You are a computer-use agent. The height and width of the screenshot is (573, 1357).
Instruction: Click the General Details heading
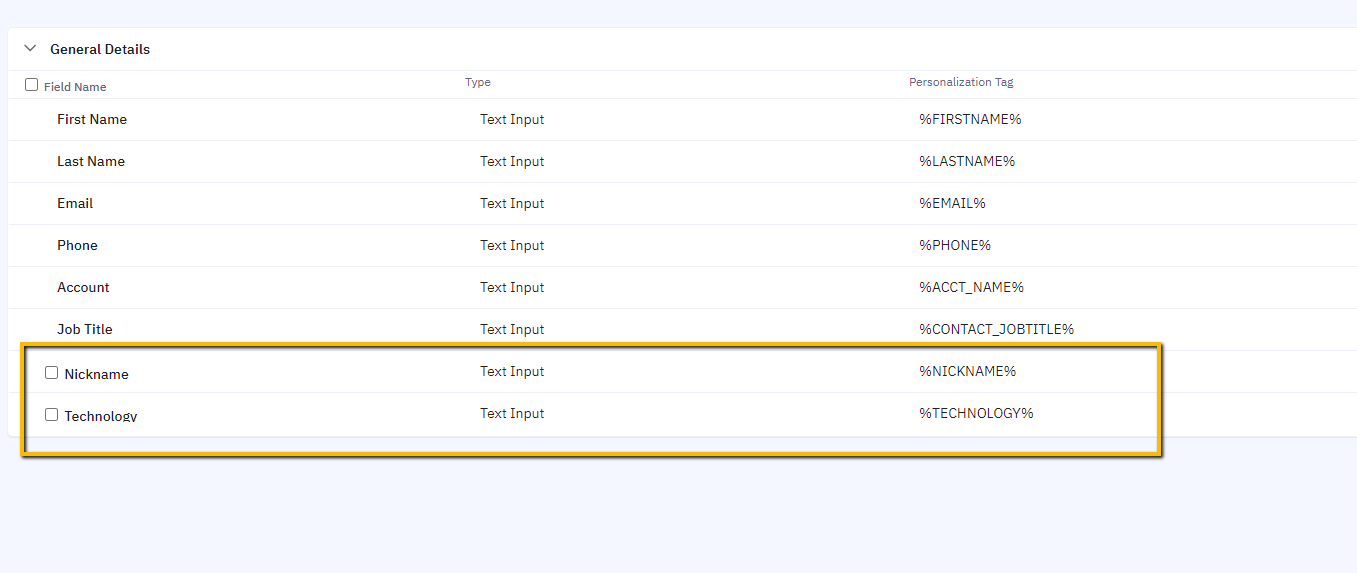[100, 49]
